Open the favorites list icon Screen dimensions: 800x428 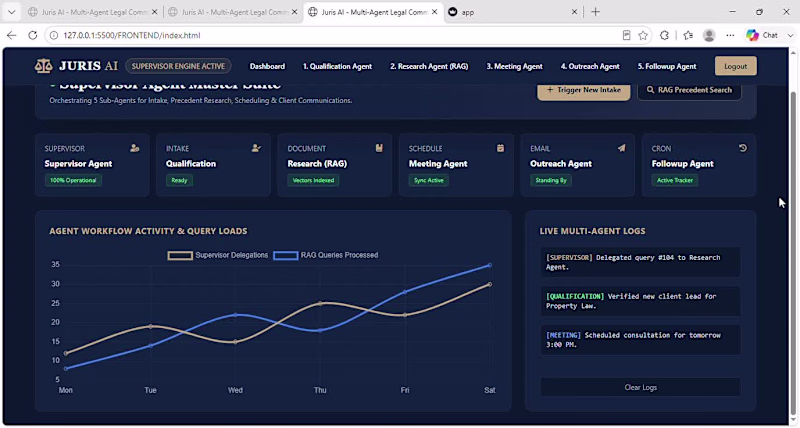coord(688,35)
